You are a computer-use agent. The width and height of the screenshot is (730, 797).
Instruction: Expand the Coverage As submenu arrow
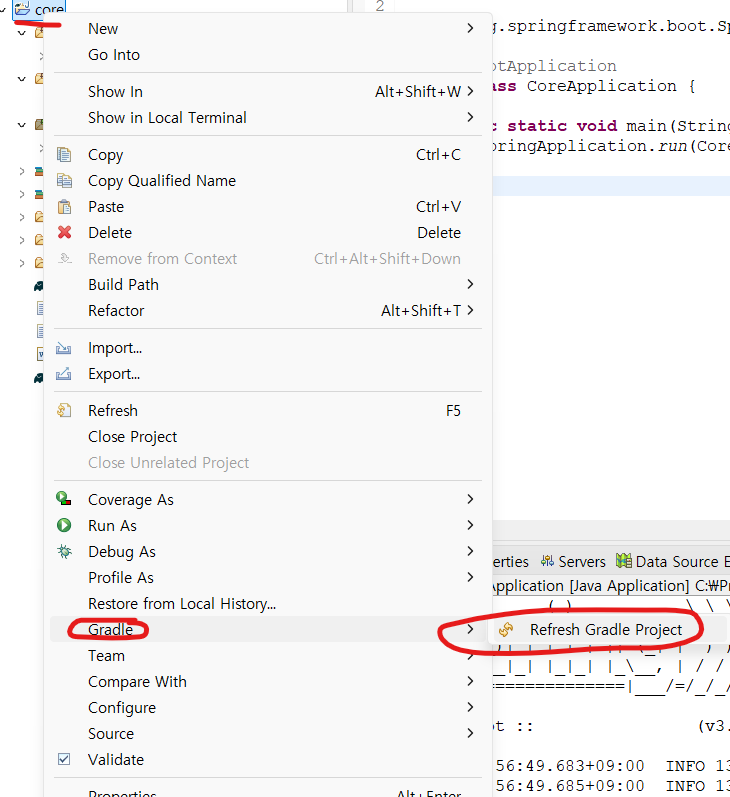pos(470,499)
